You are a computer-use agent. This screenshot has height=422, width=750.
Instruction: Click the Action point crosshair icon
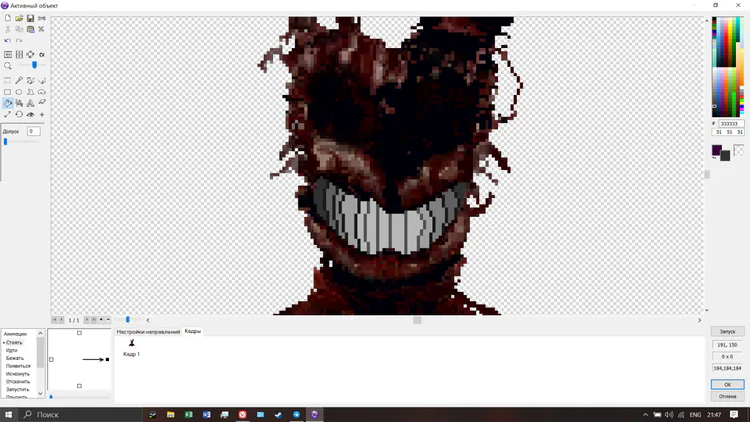click(42, 114)
